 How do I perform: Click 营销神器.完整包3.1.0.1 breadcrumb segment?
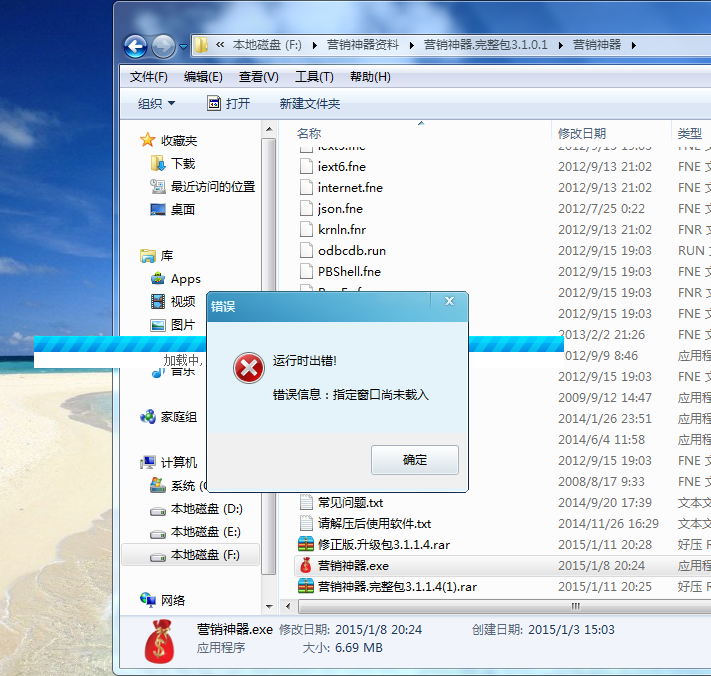point(486,45)
